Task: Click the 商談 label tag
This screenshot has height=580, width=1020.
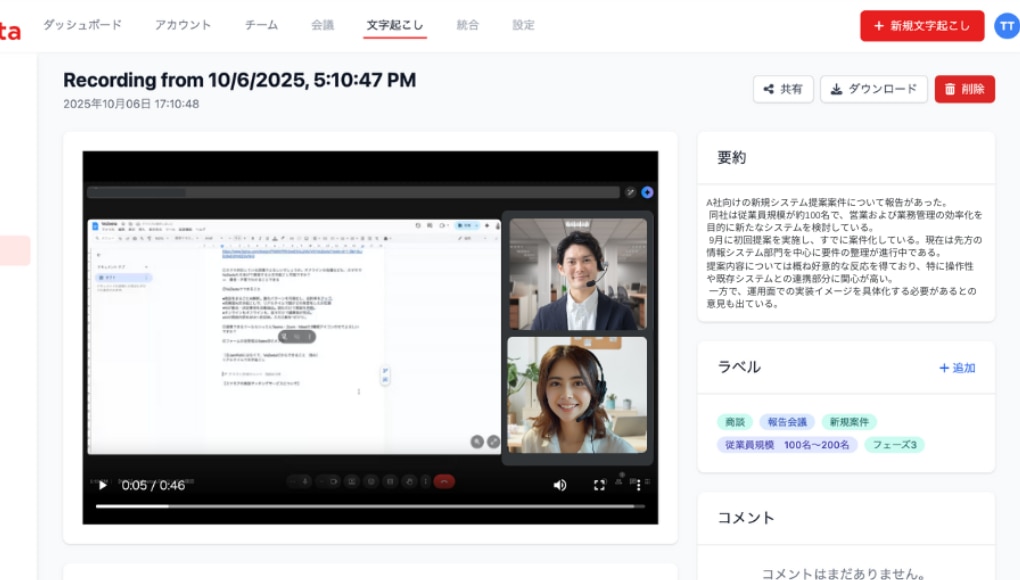Action: (735, 422)
